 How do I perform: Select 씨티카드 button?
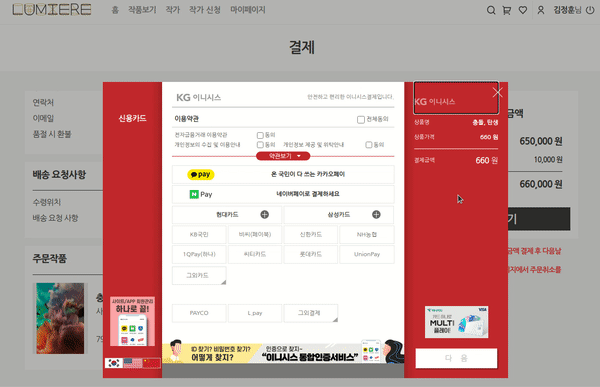tap(255, 255)
